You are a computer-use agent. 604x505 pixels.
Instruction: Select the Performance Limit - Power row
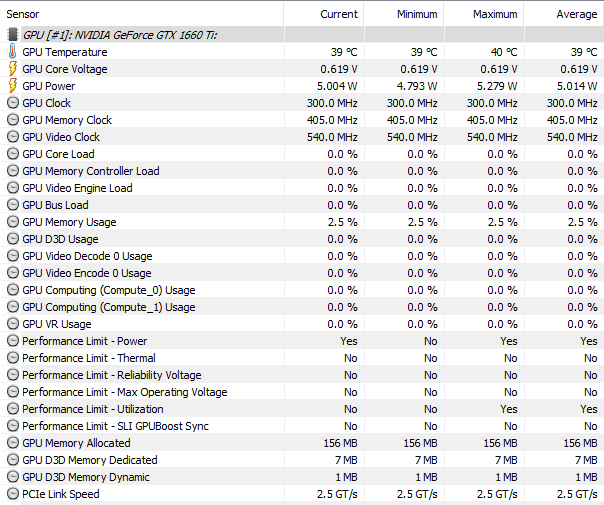pyautogui.click(x=302, y=341)
